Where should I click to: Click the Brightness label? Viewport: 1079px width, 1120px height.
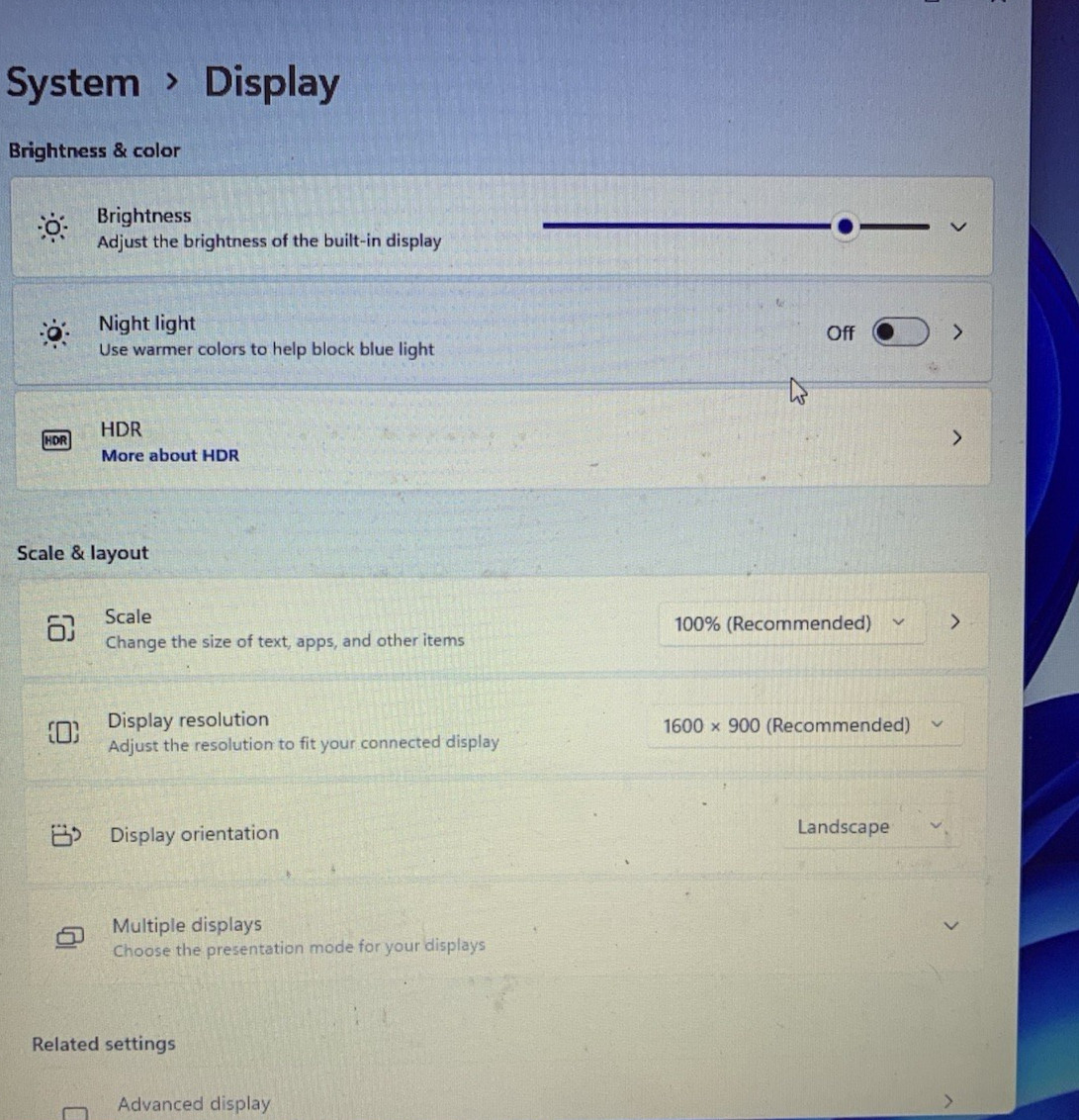click(x=144, y=216)
